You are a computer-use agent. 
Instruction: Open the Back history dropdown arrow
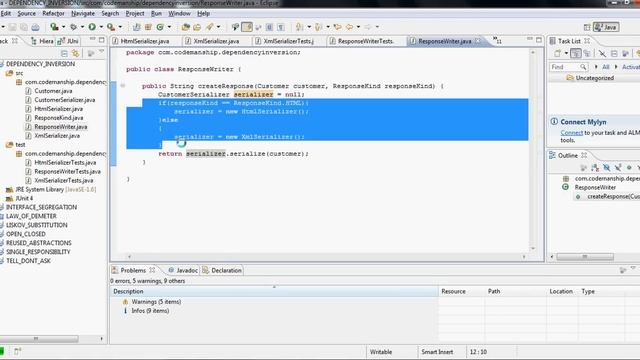[358, 27]
